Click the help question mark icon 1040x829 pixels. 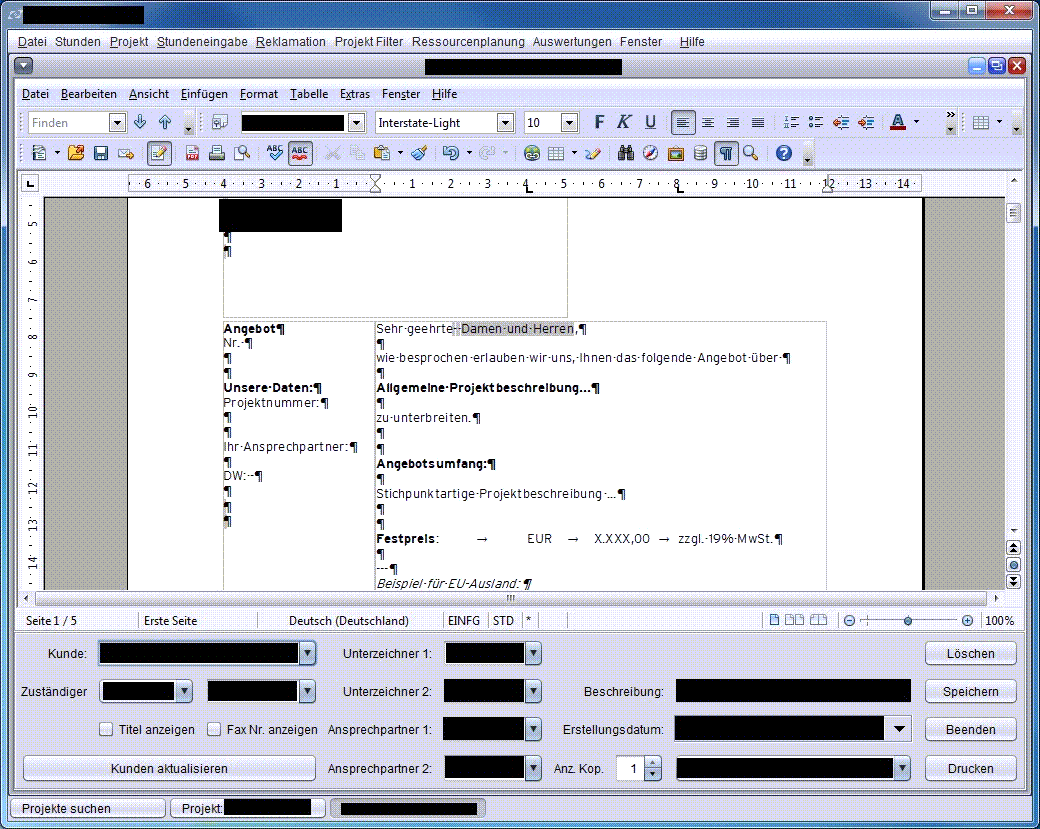[x=784, y=153]
